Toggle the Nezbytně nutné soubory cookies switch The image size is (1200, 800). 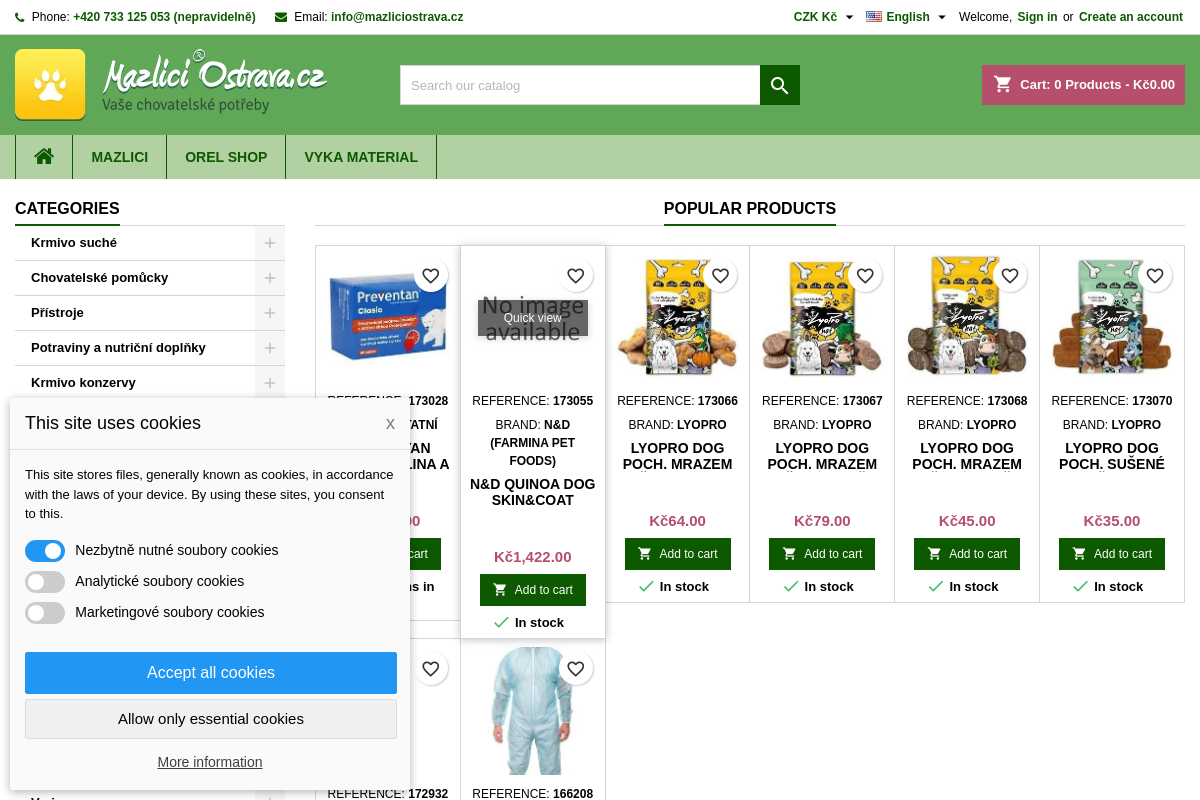45,551
